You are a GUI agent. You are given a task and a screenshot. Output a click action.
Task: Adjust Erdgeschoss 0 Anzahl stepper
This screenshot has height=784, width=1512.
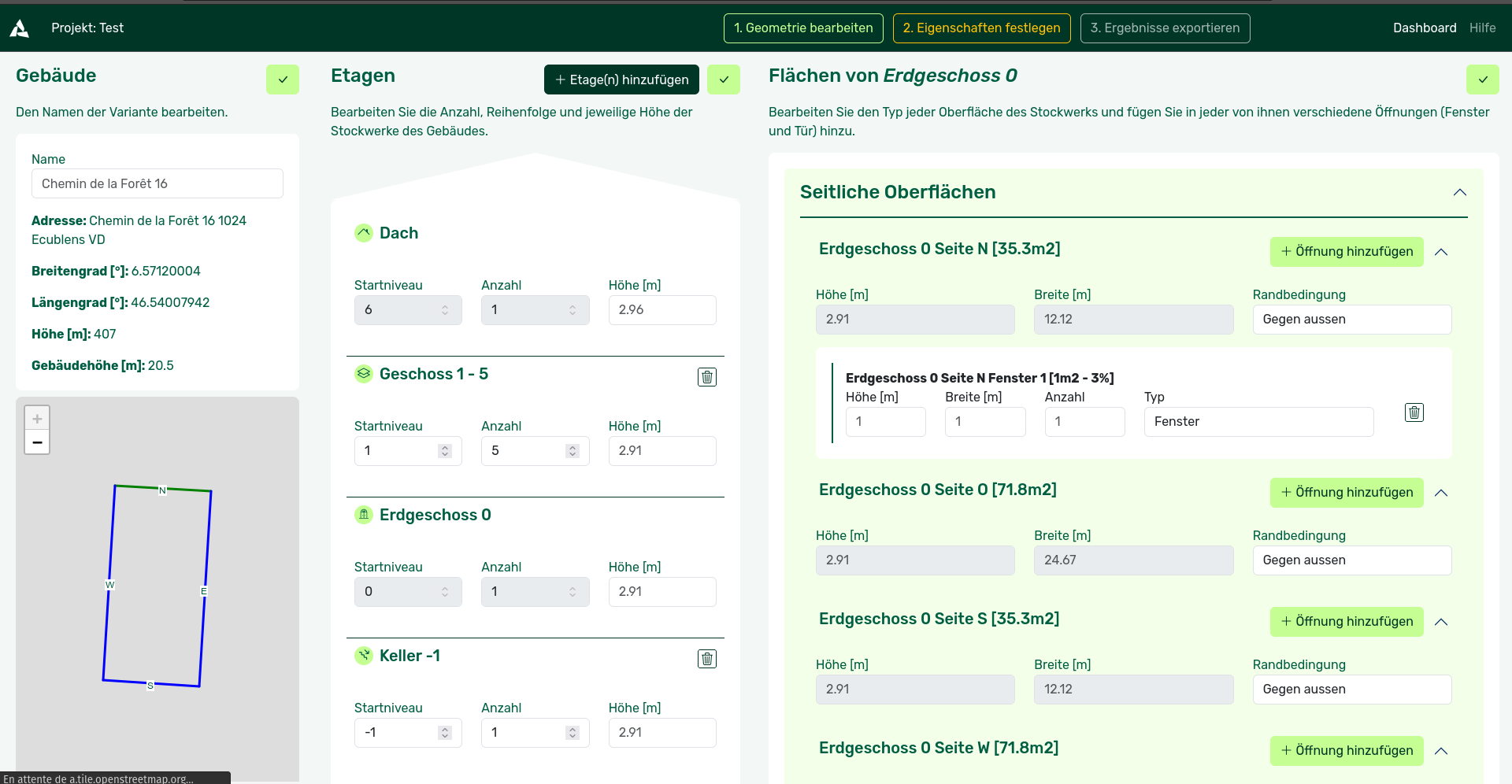[x=573, y=592]
